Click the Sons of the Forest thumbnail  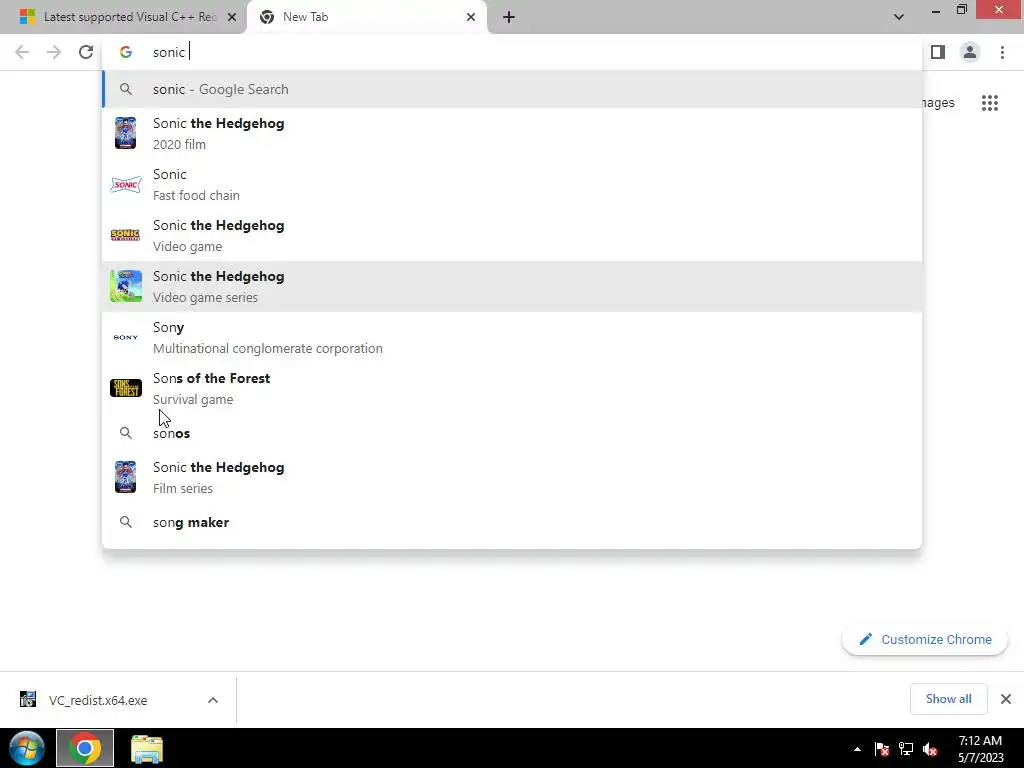[x=125, y=388]
